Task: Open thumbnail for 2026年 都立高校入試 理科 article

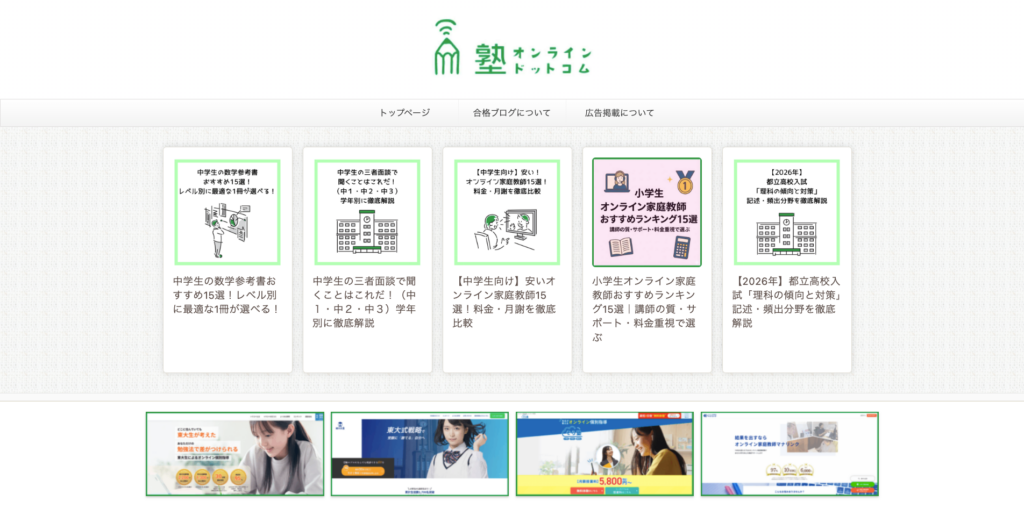Action: pyautogui.click(x=786, y=212)
